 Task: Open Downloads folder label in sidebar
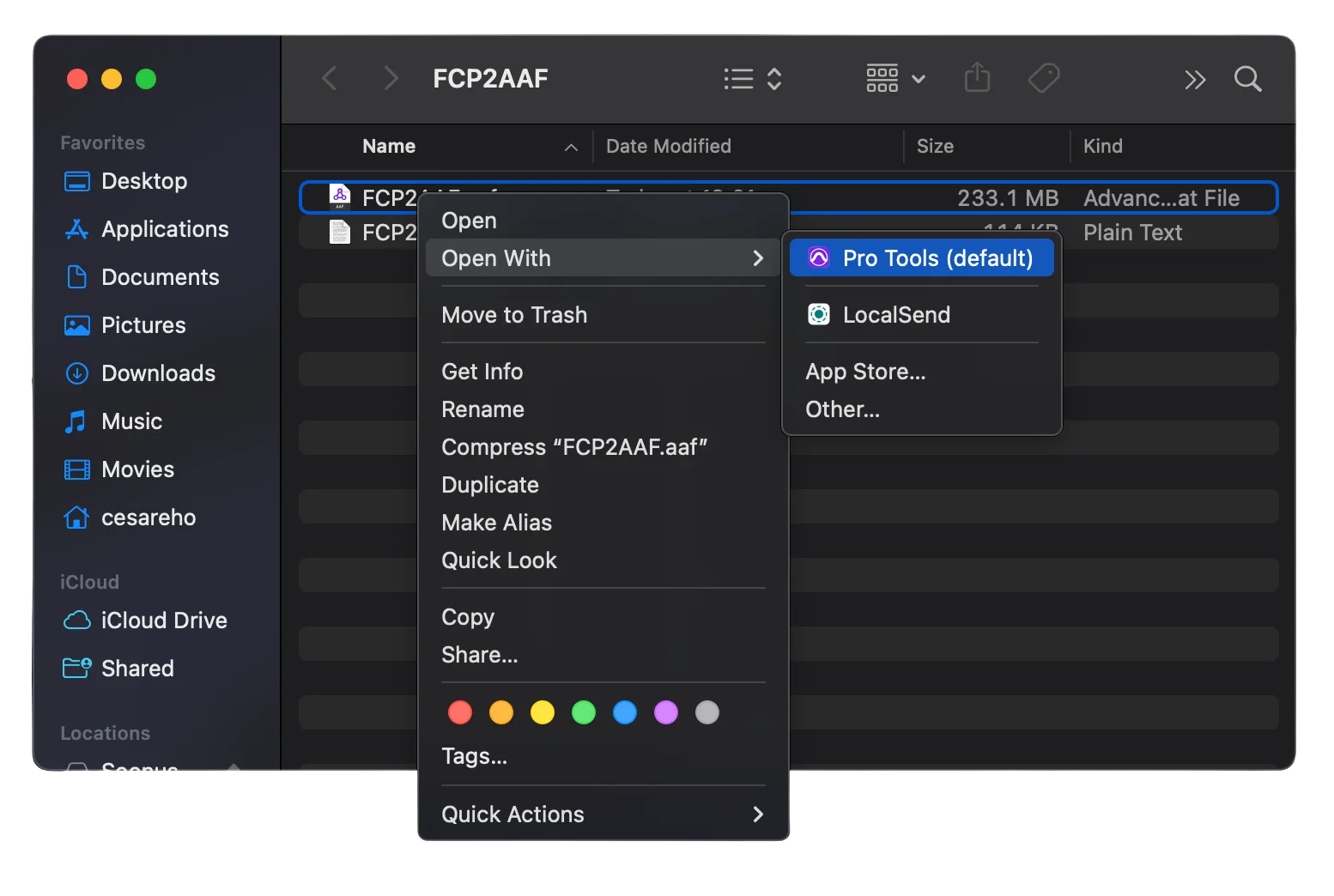(159, 373)
